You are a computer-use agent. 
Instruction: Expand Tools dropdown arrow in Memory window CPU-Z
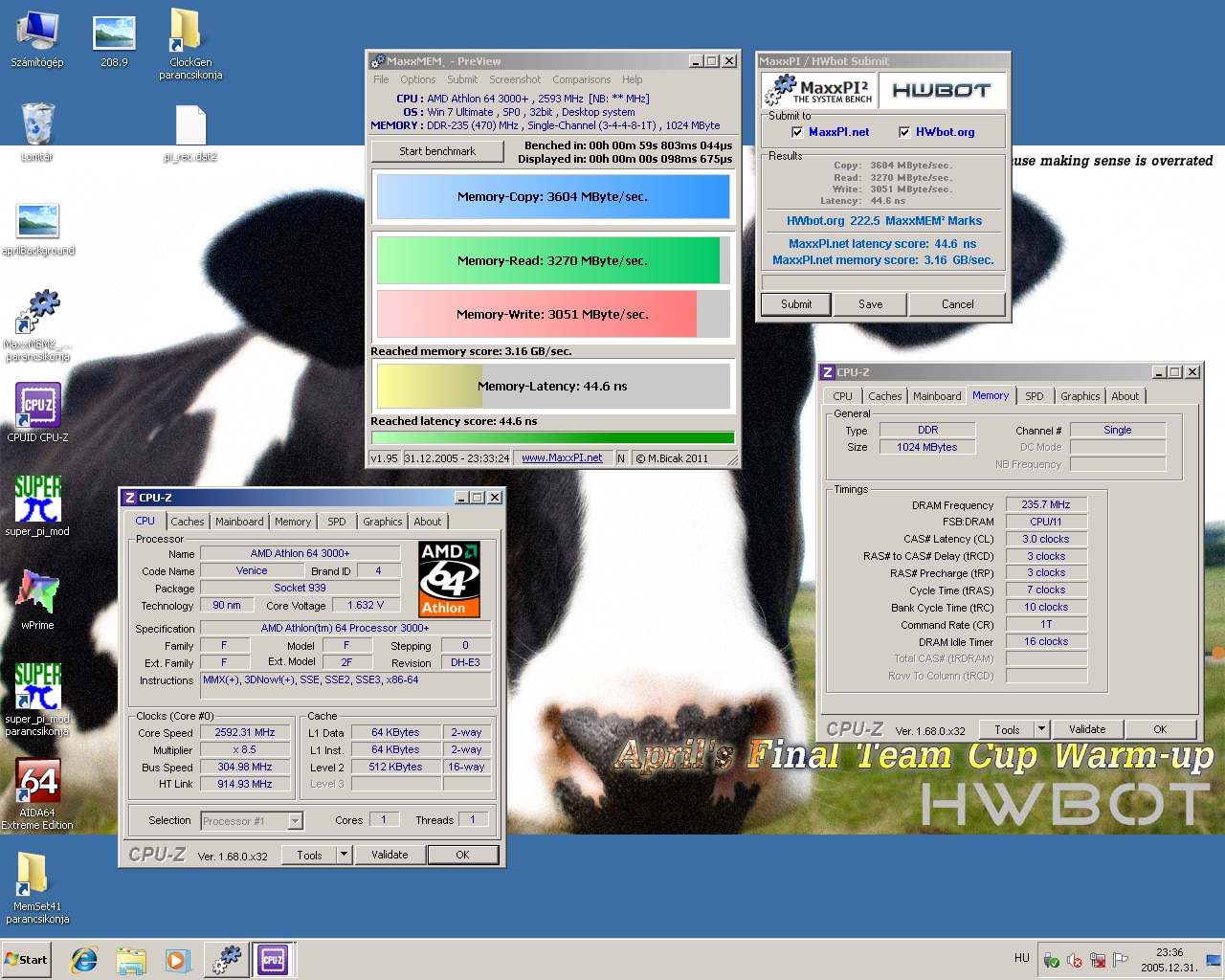(1042, 729)
